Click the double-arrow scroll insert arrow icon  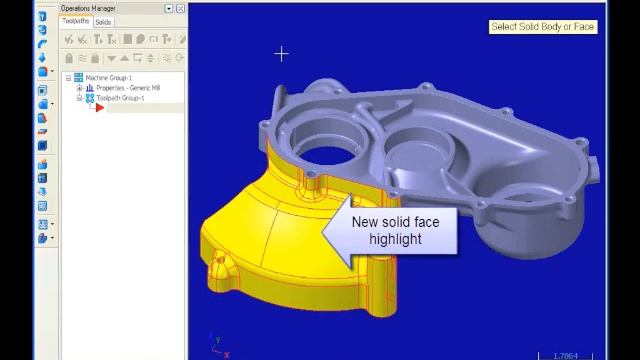(151, 58)
